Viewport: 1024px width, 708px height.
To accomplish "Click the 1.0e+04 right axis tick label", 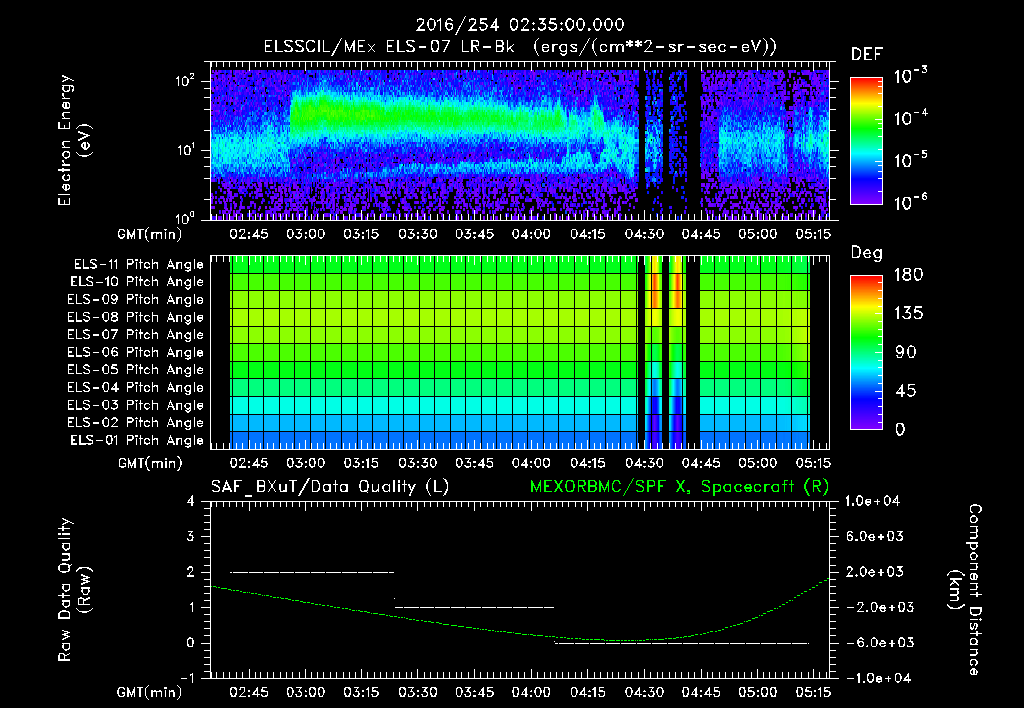I will pyautogui.click(x=872, y=501).
